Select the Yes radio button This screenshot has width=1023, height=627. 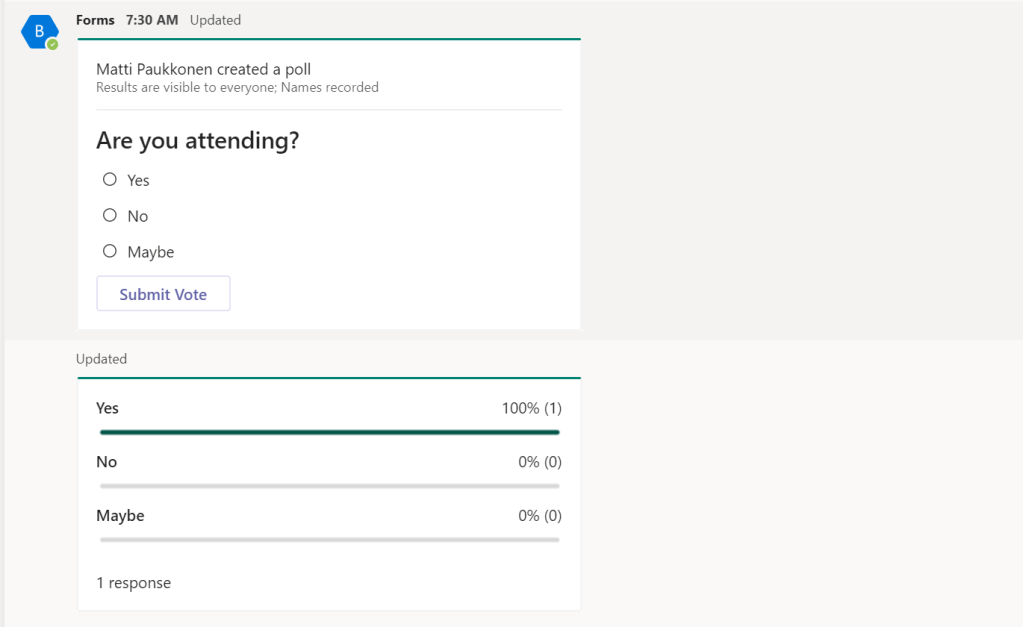coord(110,180)
